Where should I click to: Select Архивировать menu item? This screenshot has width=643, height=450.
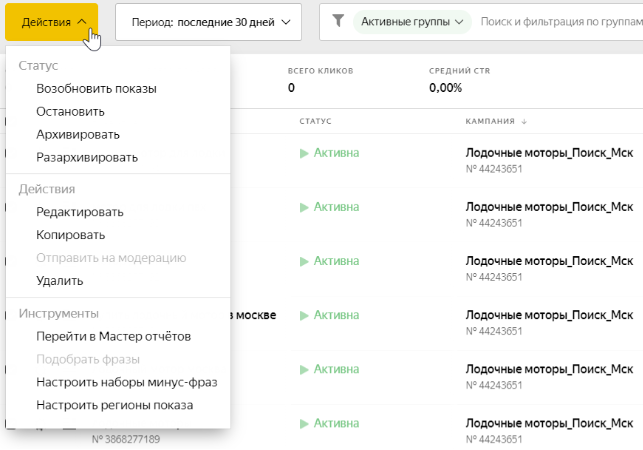click(78, 134)
